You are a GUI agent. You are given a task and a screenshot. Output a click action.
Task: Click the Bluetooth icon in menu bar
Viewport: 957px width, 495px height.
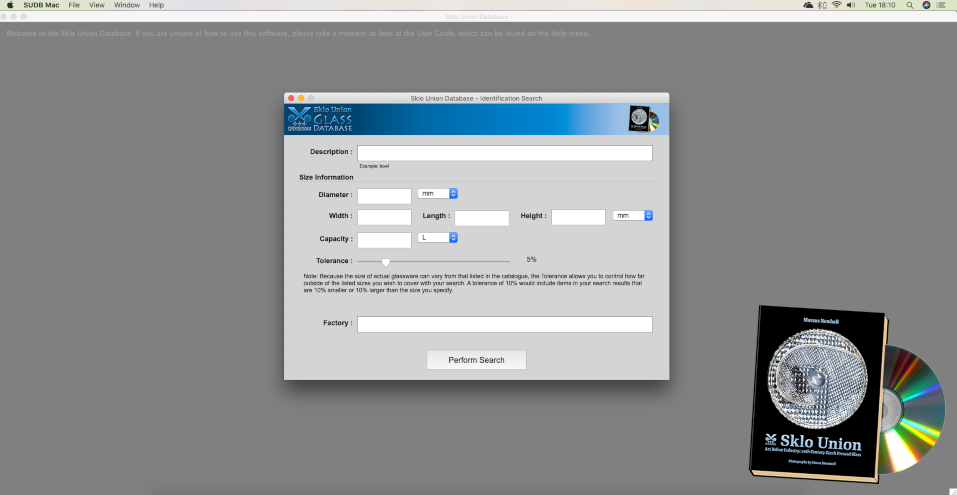[x=822, y=5]
